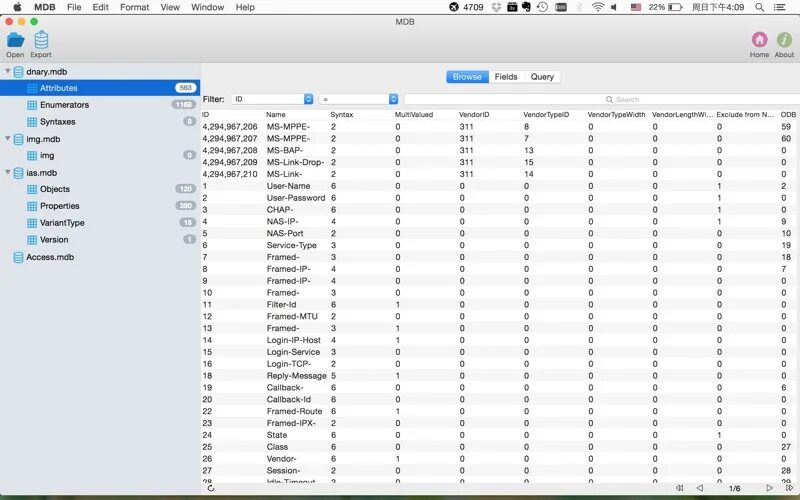Image resolution: width=800 pixels, height=500 pixels.
Task: Click the Framed-MTU cell
Action: point(292,317)
